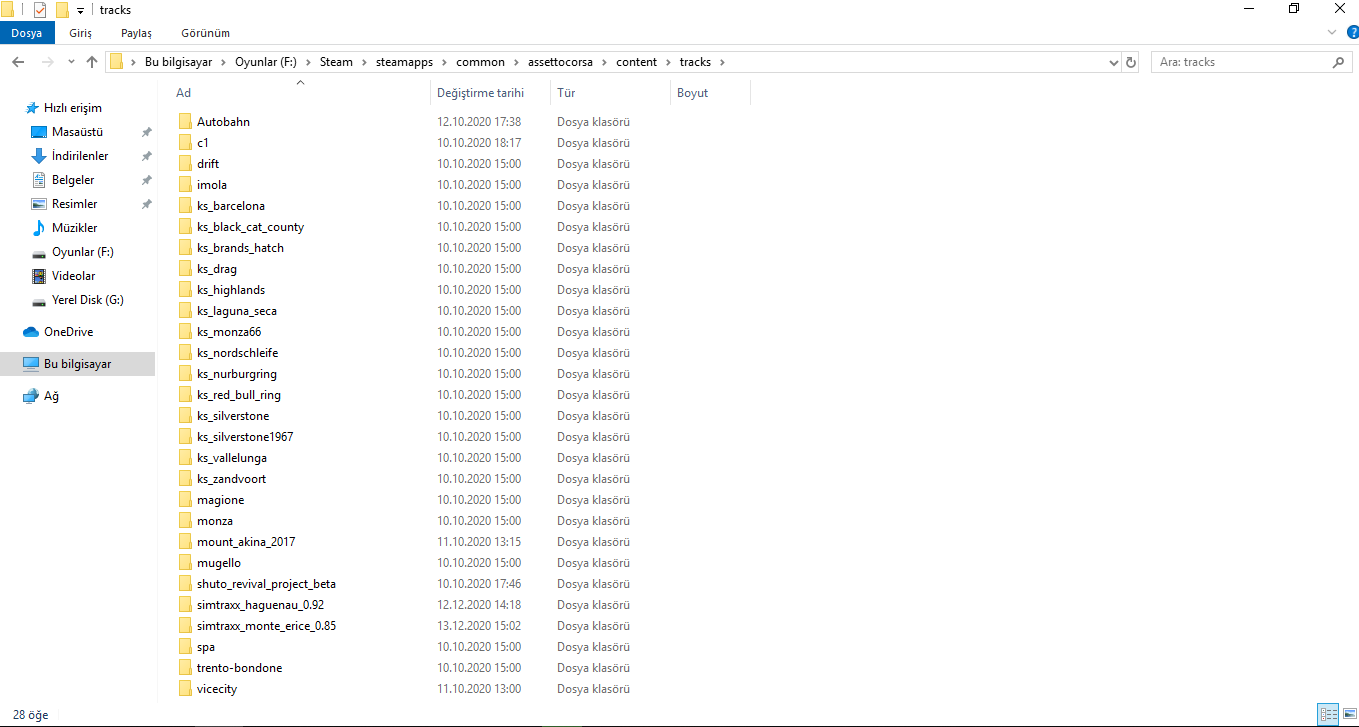Click Dosya klasörü in the imola row
The height and width of the screenshot is (727, 1359).
593,185
